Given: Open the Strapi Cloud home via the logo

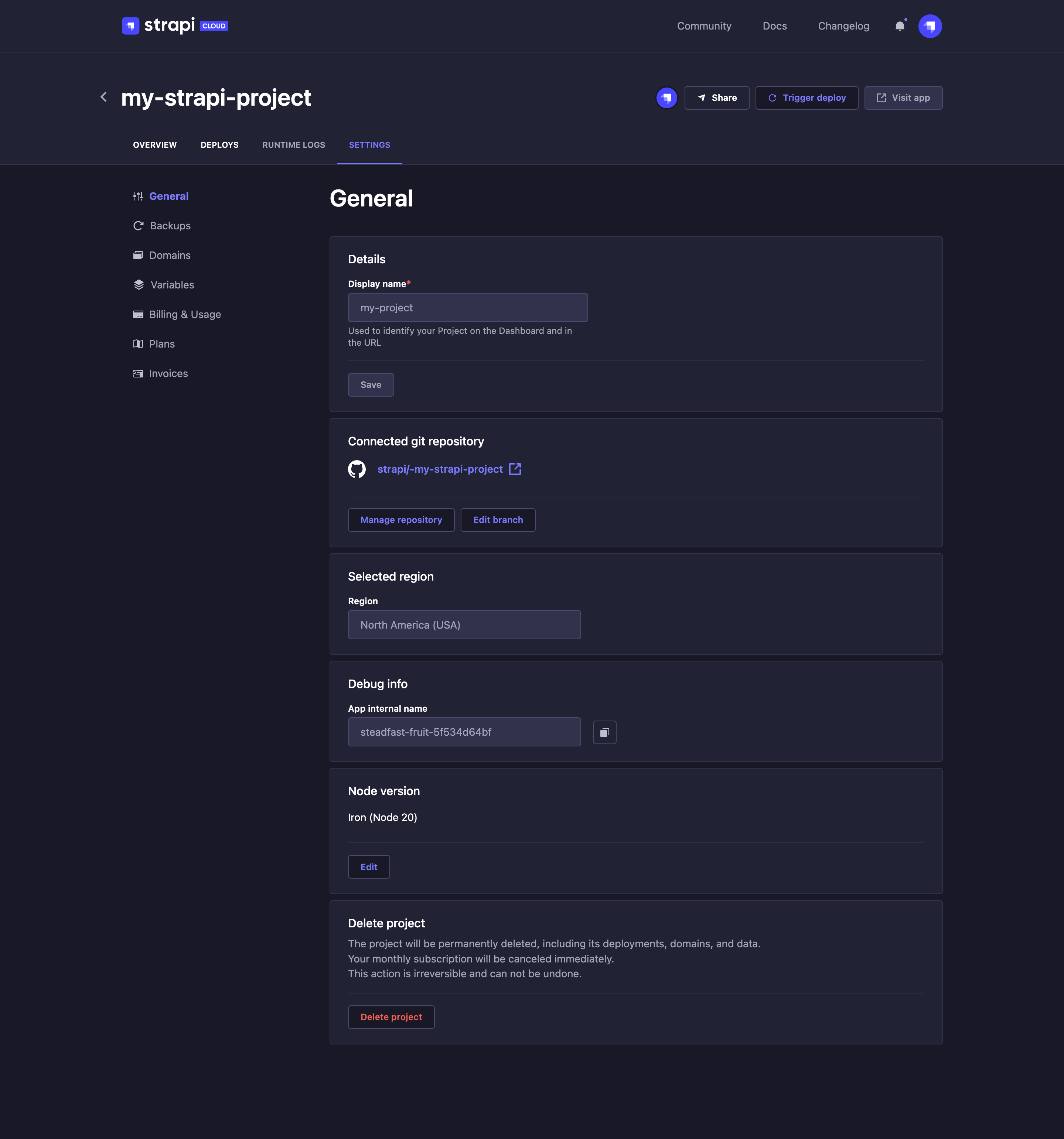Looking at the screenshot, I should (x=130, y=25).
